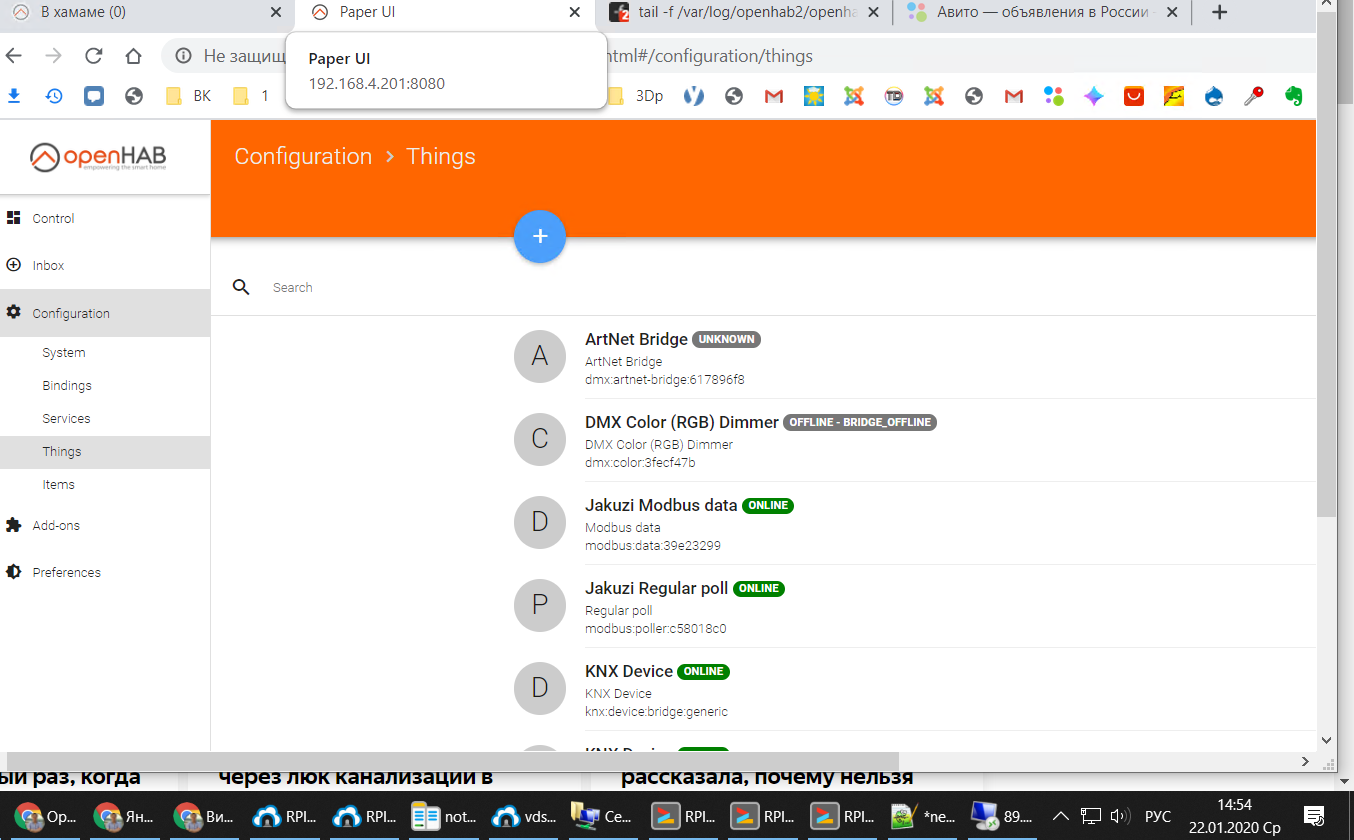Show hidden system tray icons
This screenshot has width=1354, height=840.
pos(1061,815)
